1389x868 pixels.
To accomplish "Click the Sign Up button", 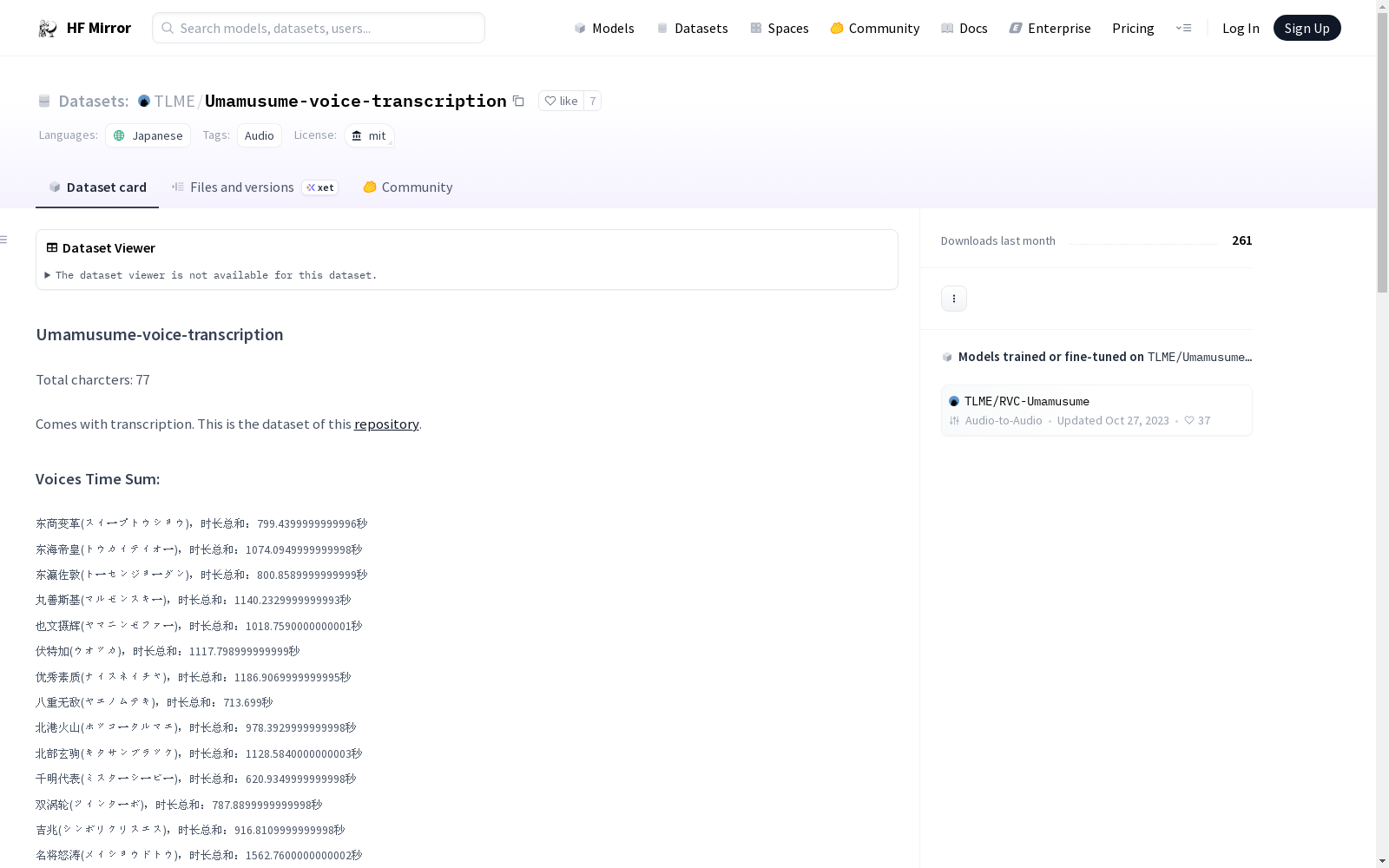I will 1307,28.
